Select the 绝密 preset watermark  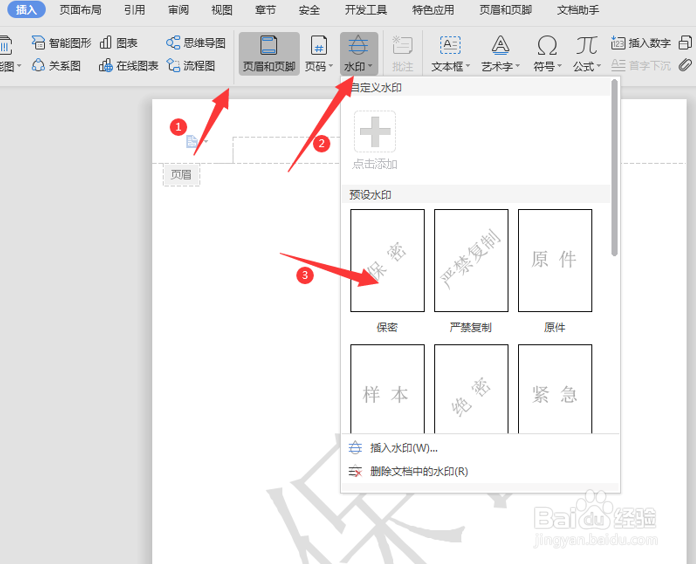pyautogui.click(x=471, y=389)
